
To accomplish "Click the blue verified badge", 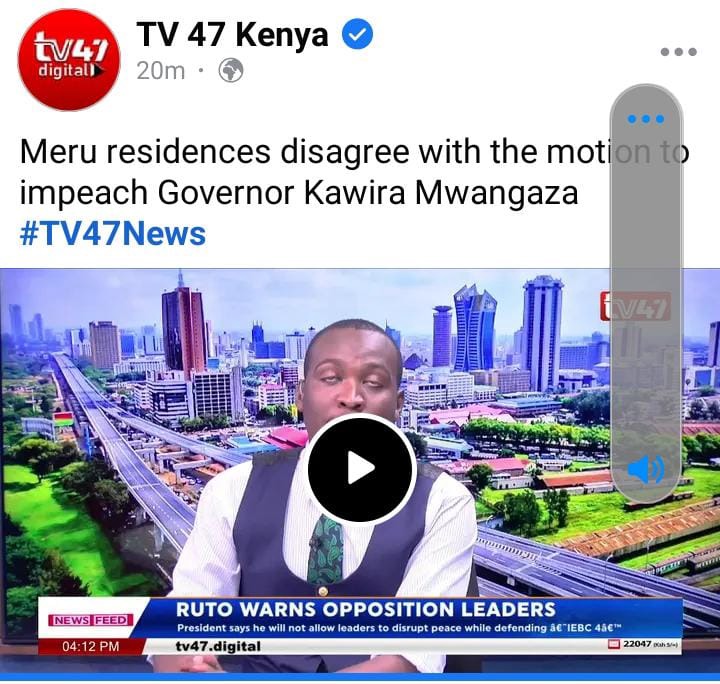I will [x=358, y=35].
